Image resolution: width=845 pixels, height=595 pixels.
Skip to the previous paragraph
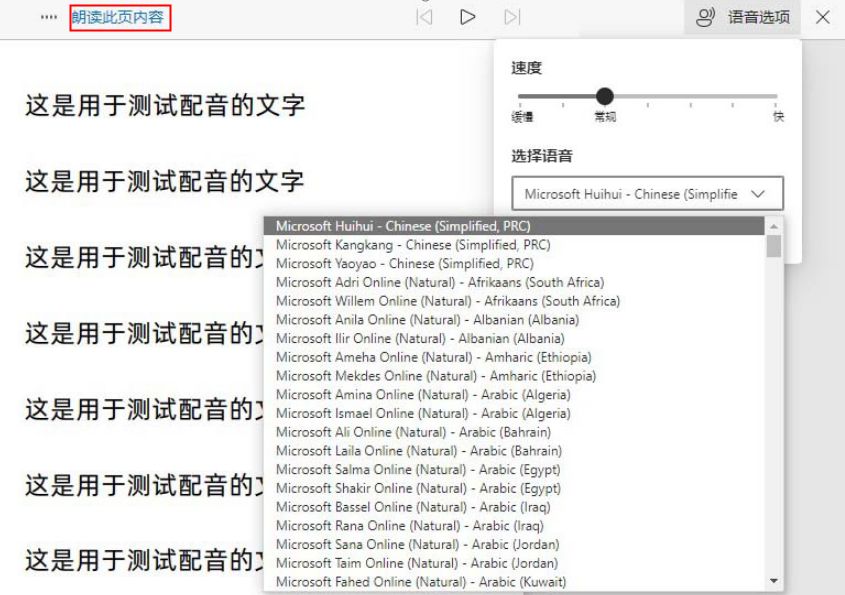(x=425, y=17)
